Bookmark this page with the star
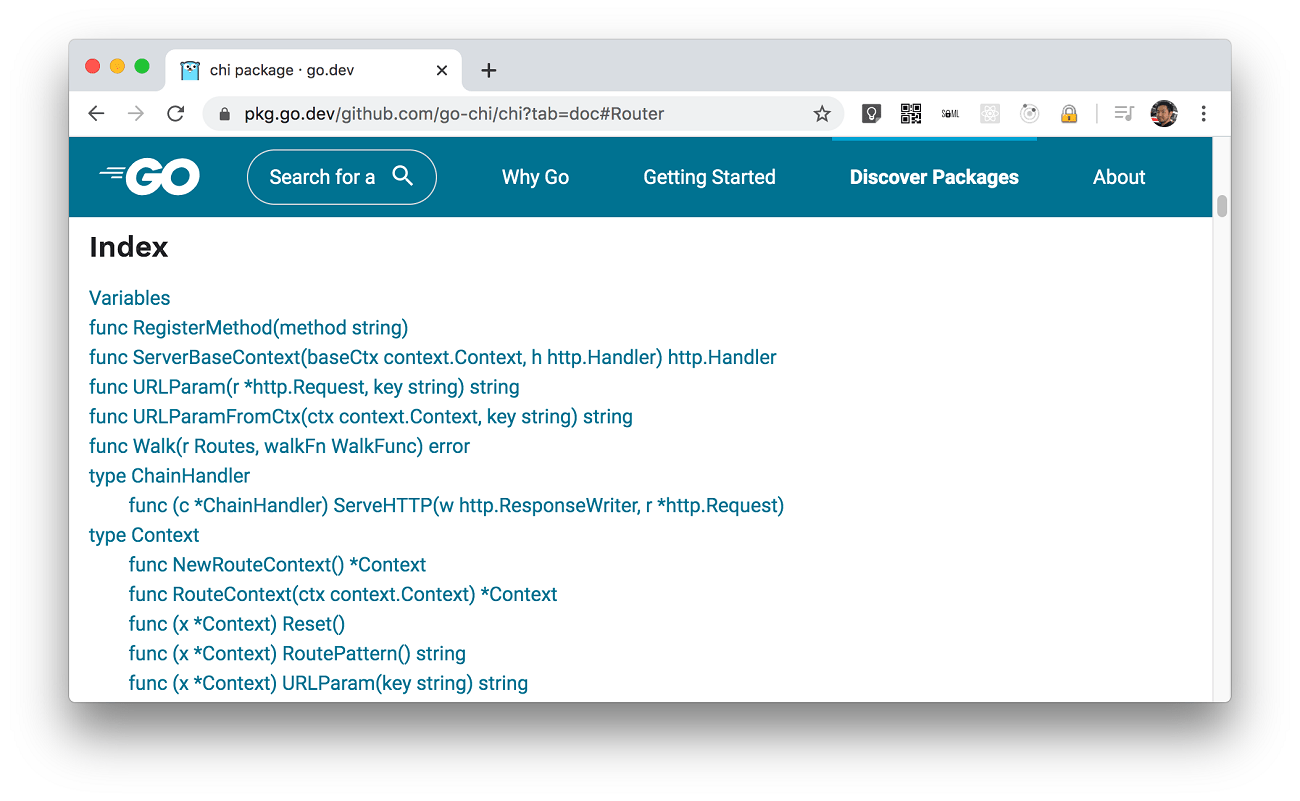 (822, 114)
